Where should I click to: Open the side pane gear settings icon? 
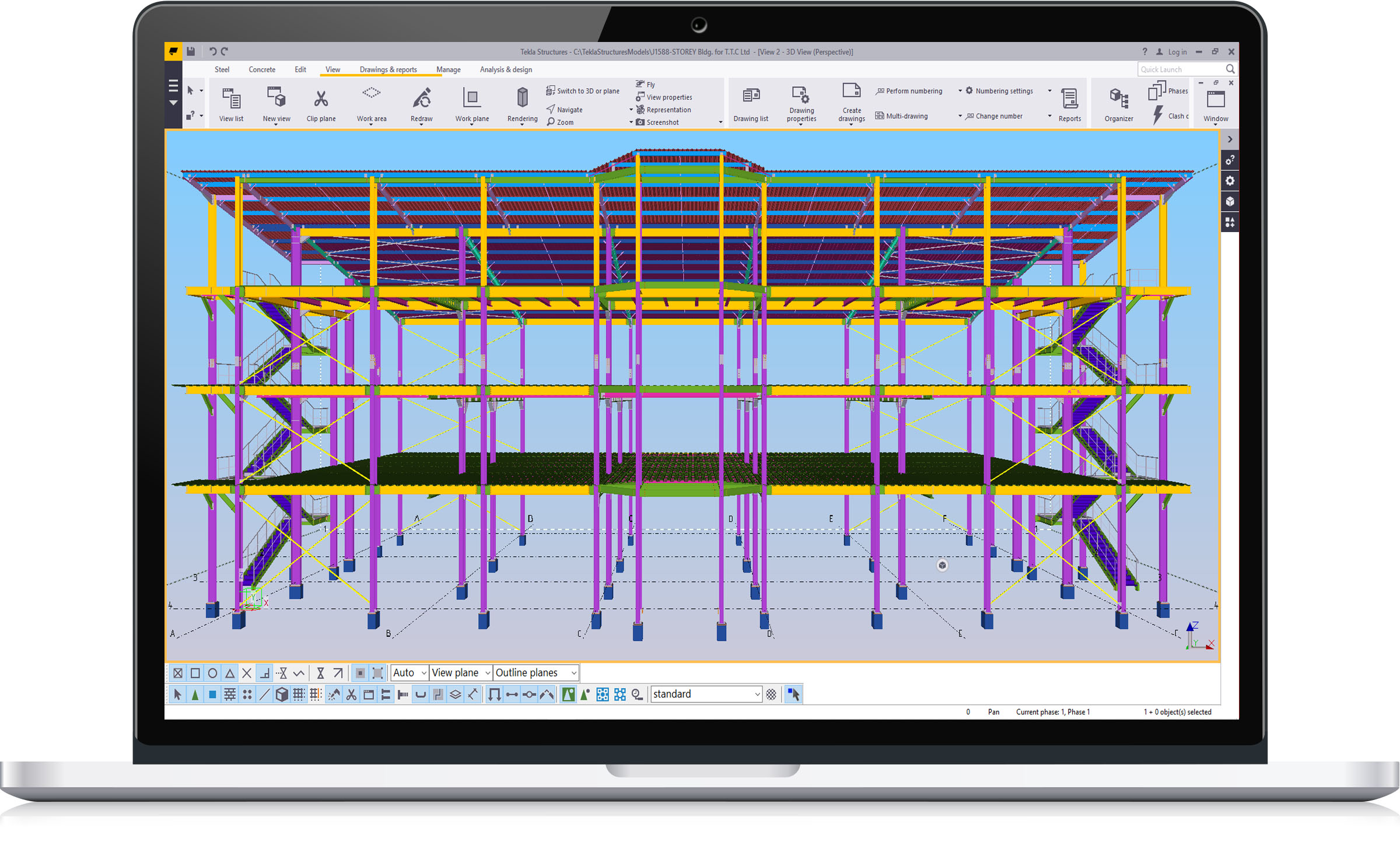1230,181
